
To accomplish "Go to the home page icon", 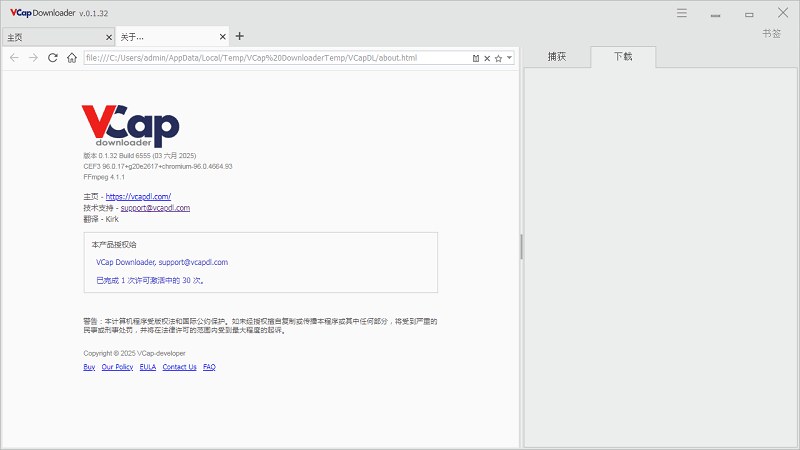I will click(72, 58).
